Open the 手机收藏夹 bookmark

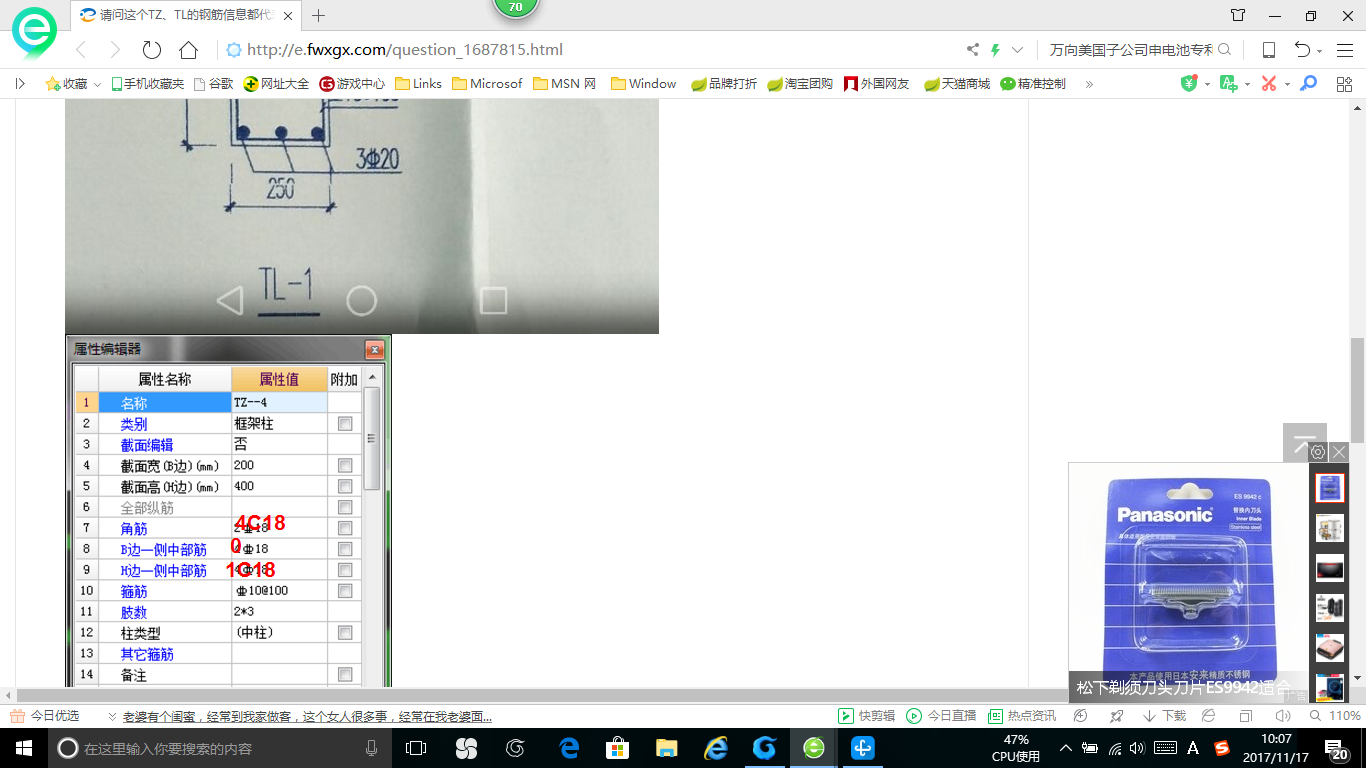click(147, 84)
